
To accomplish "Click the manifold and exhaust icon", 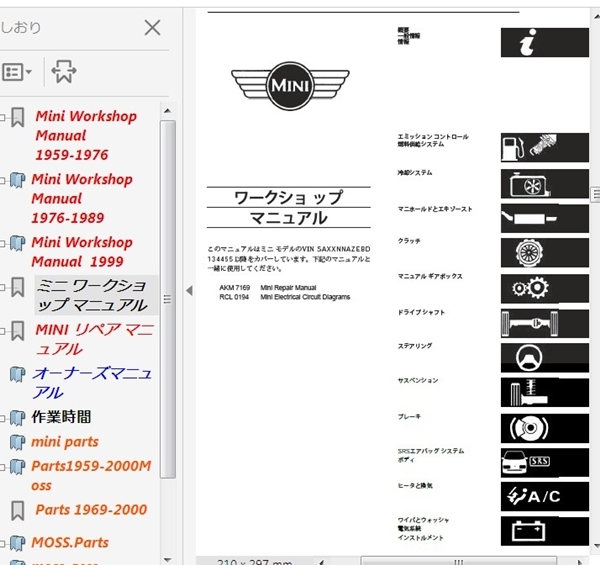I will [545, 218].
